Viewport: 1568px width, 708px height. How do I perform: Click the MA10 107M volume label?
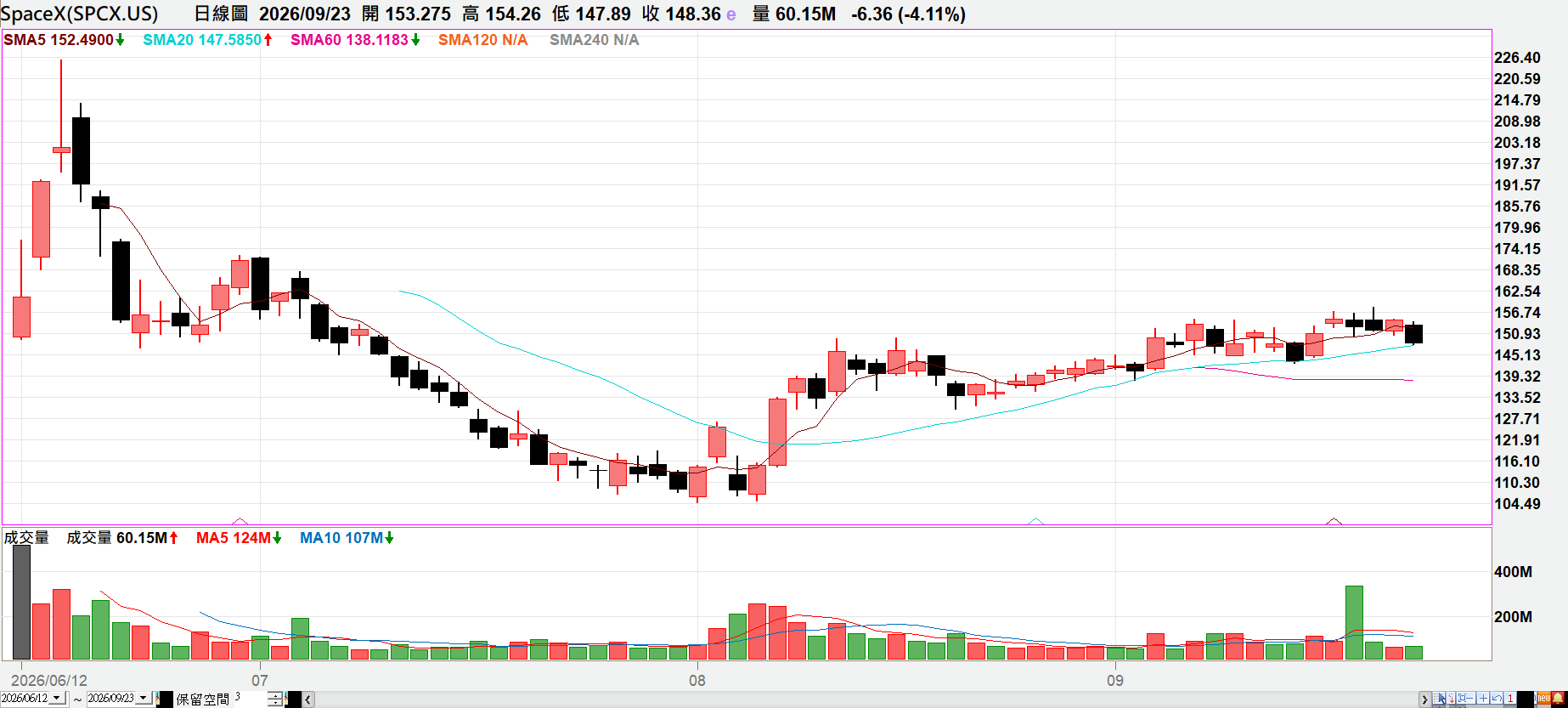click(x=347, y=538)
